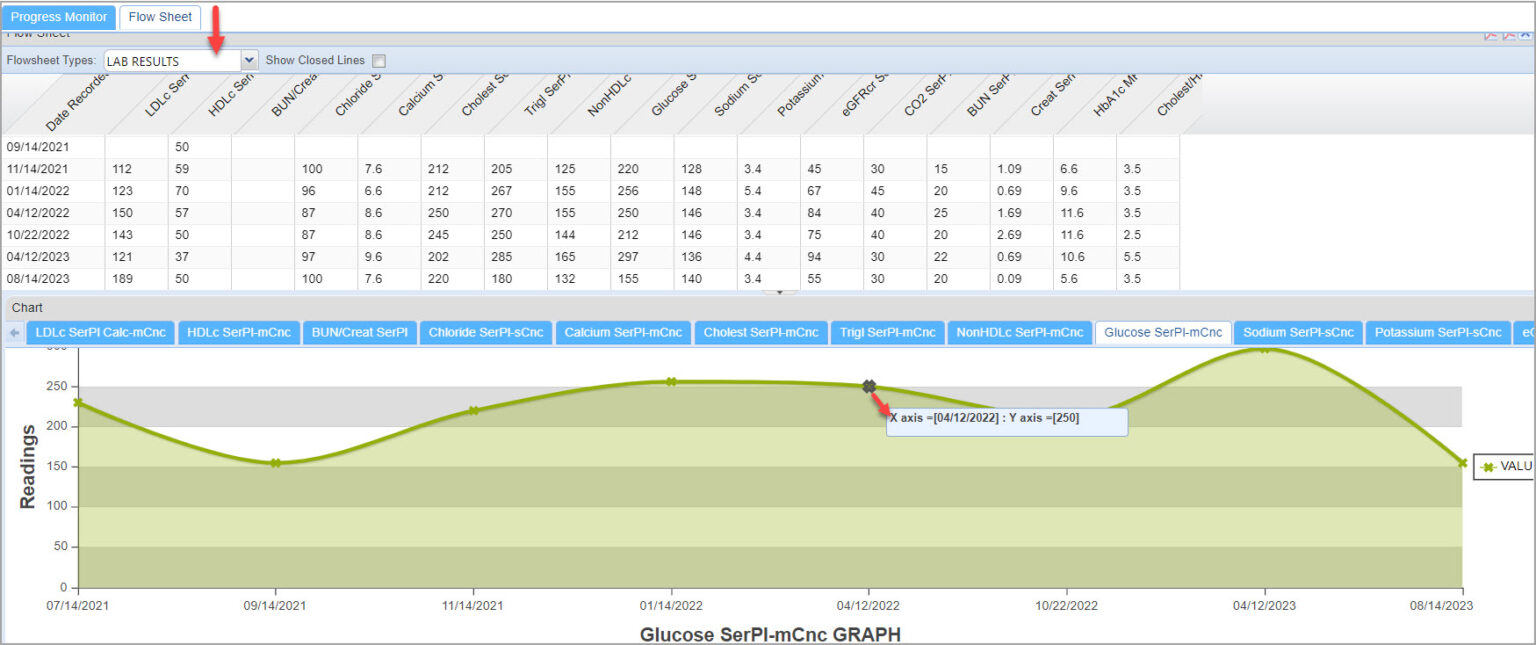This screenshot has width=1536, height=645.
Task: Select the highlighted 04/12/2022 data point marker
Action: [868, 386]
